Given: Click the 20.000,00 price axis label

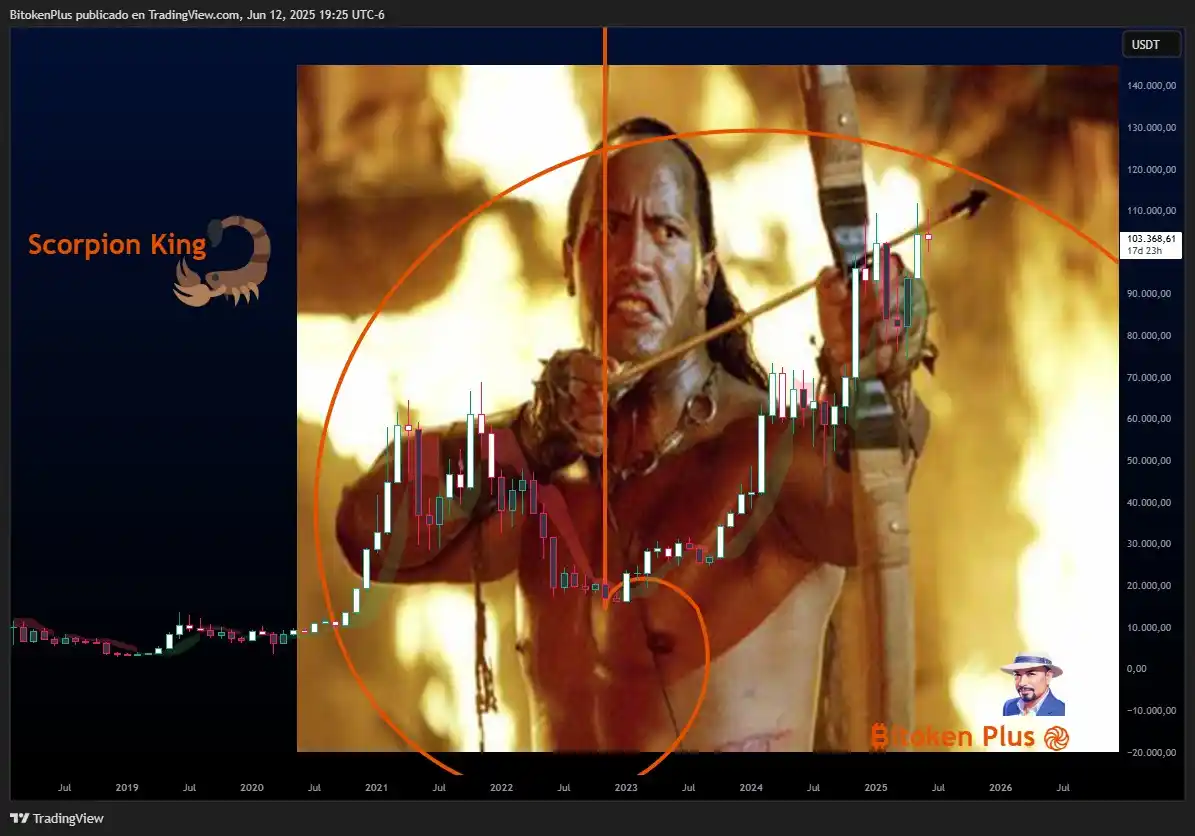Looking at the screenshot, I should click(x=1149, y=585).
